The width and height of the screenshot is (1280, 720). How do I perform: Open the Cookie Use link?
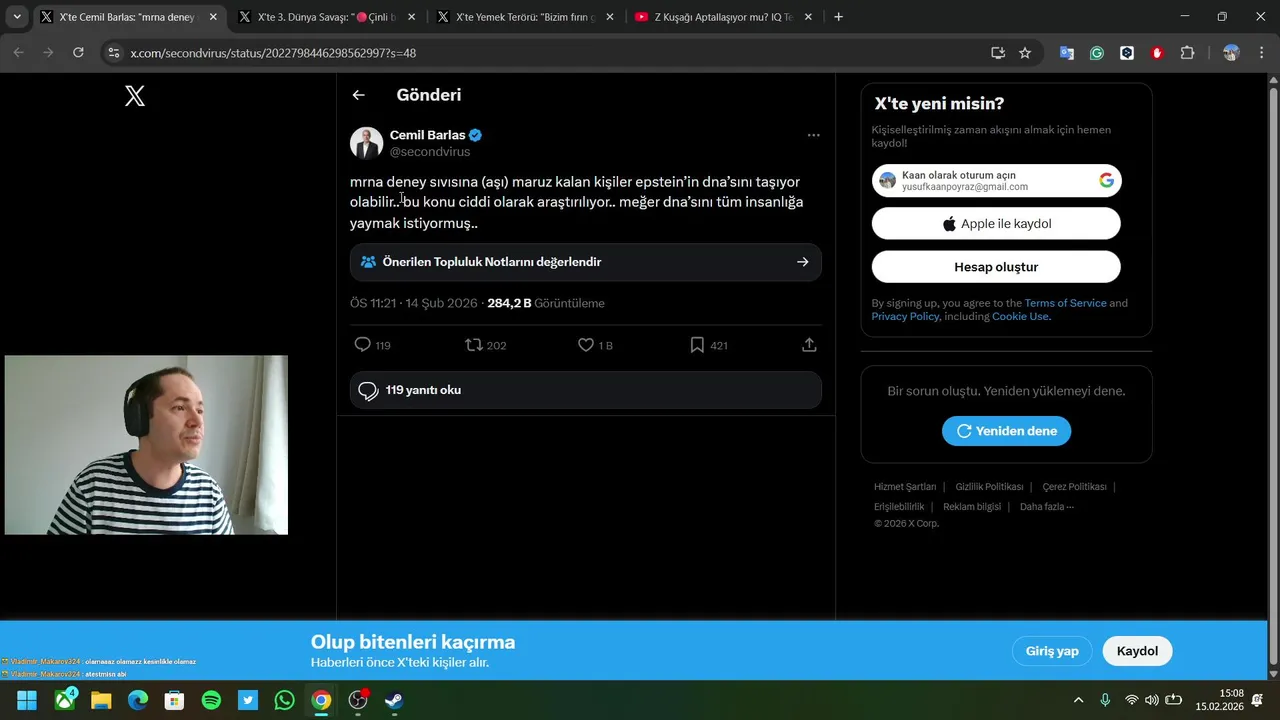pos(1020,316)
